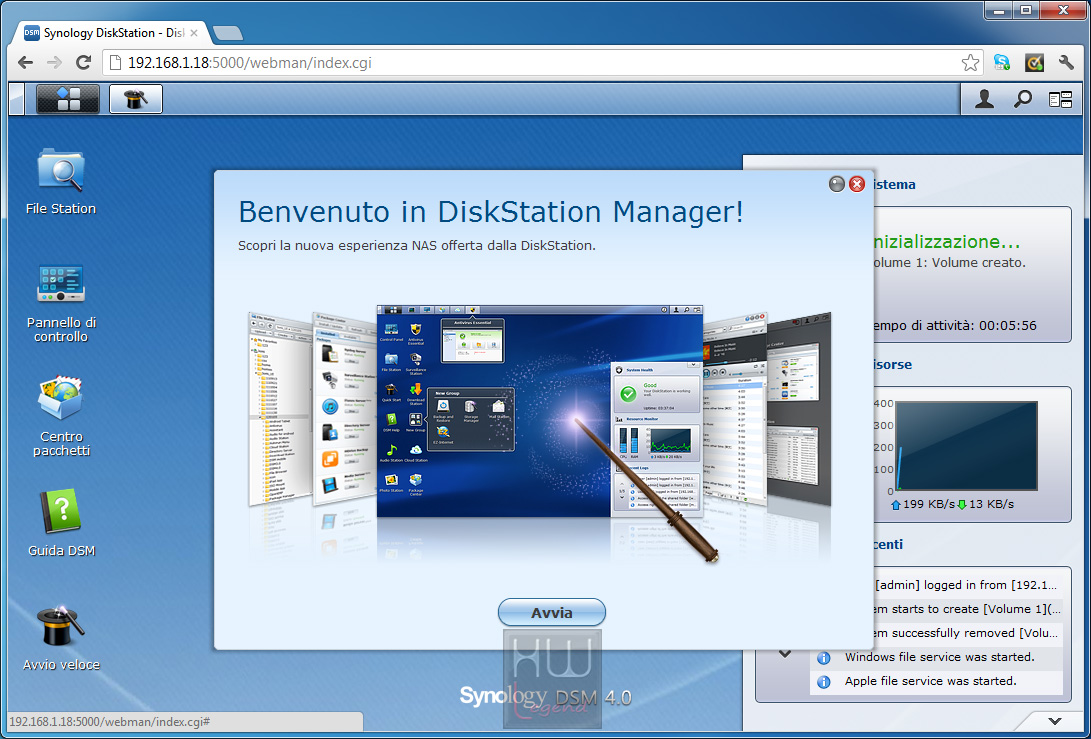1091x739 pixels.
Task: Bookmark this page with the star
Action: (970, 63)
